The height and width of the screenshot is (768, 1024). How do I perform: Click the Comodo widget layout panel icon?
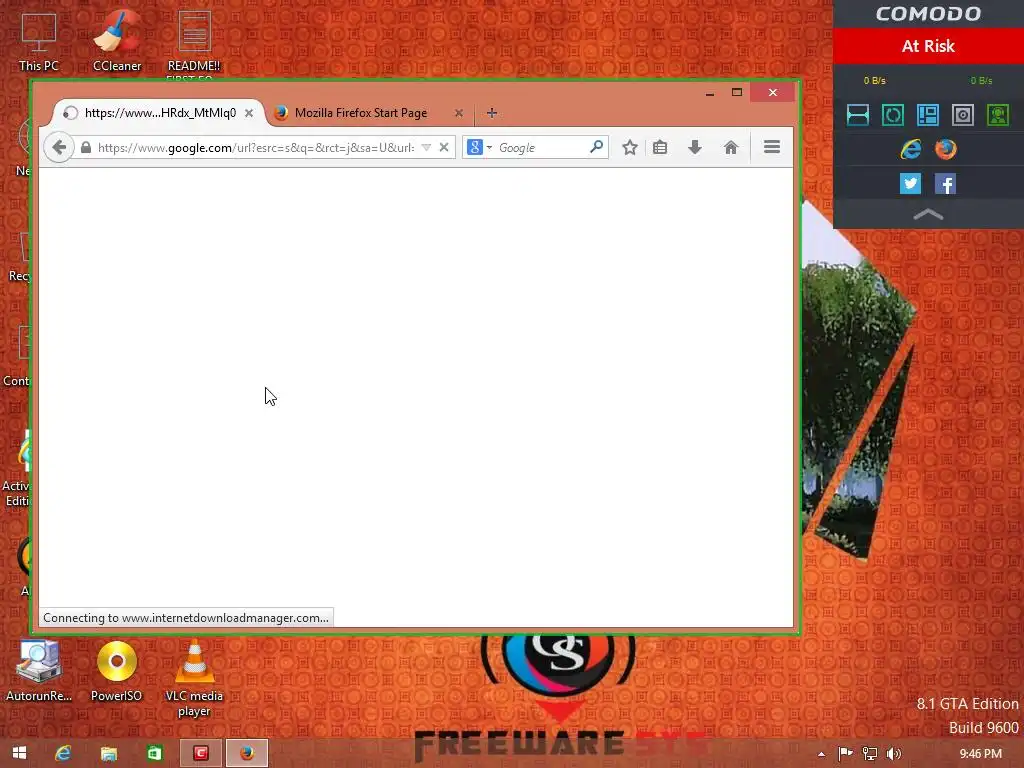pos(928,115)
